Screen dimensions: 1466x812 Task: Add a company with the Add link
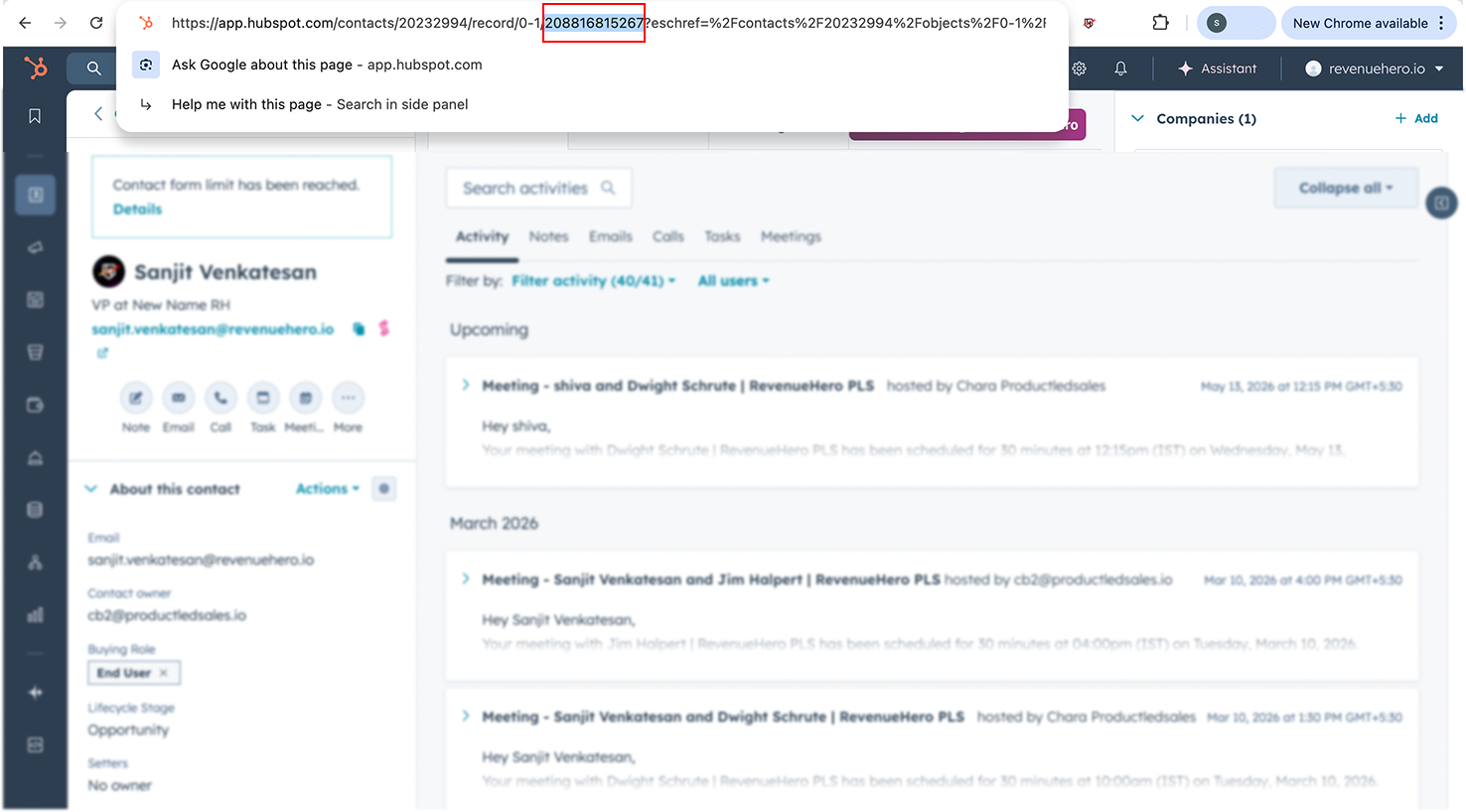pyautogui.click(x=1417, y=117)
